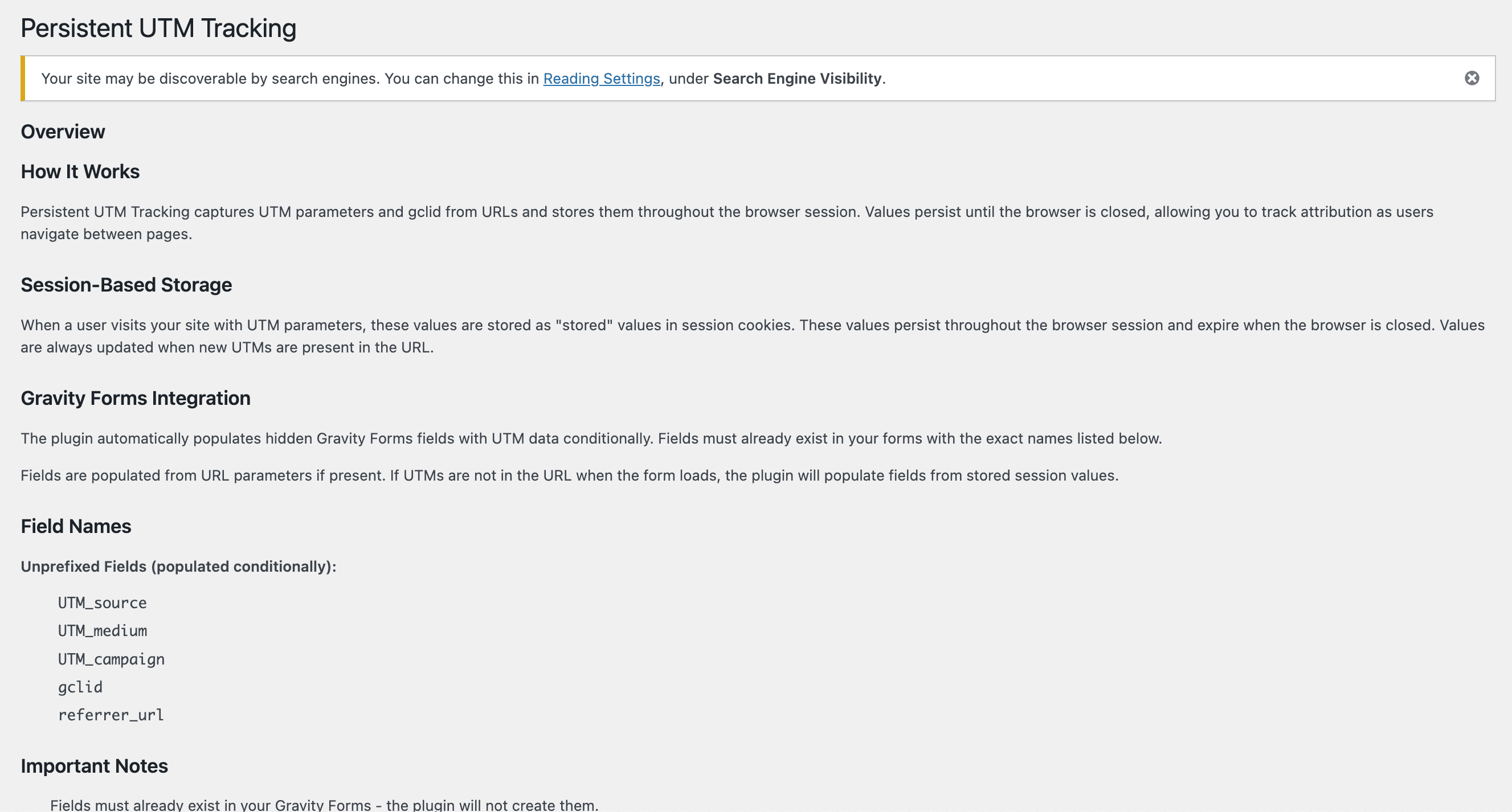Open the Reading Settings link

click(x=601, y=79)
